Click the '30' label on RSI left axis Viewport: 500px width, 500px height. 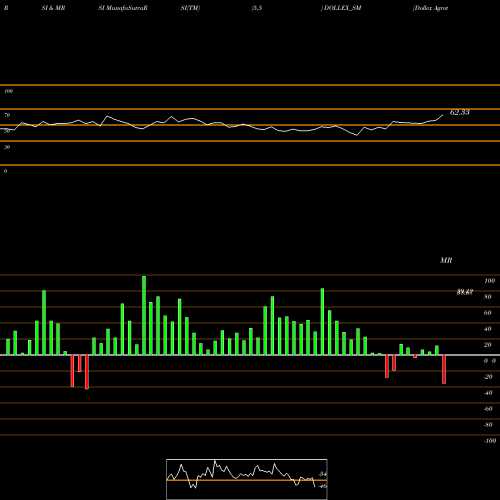click(7, 147)
